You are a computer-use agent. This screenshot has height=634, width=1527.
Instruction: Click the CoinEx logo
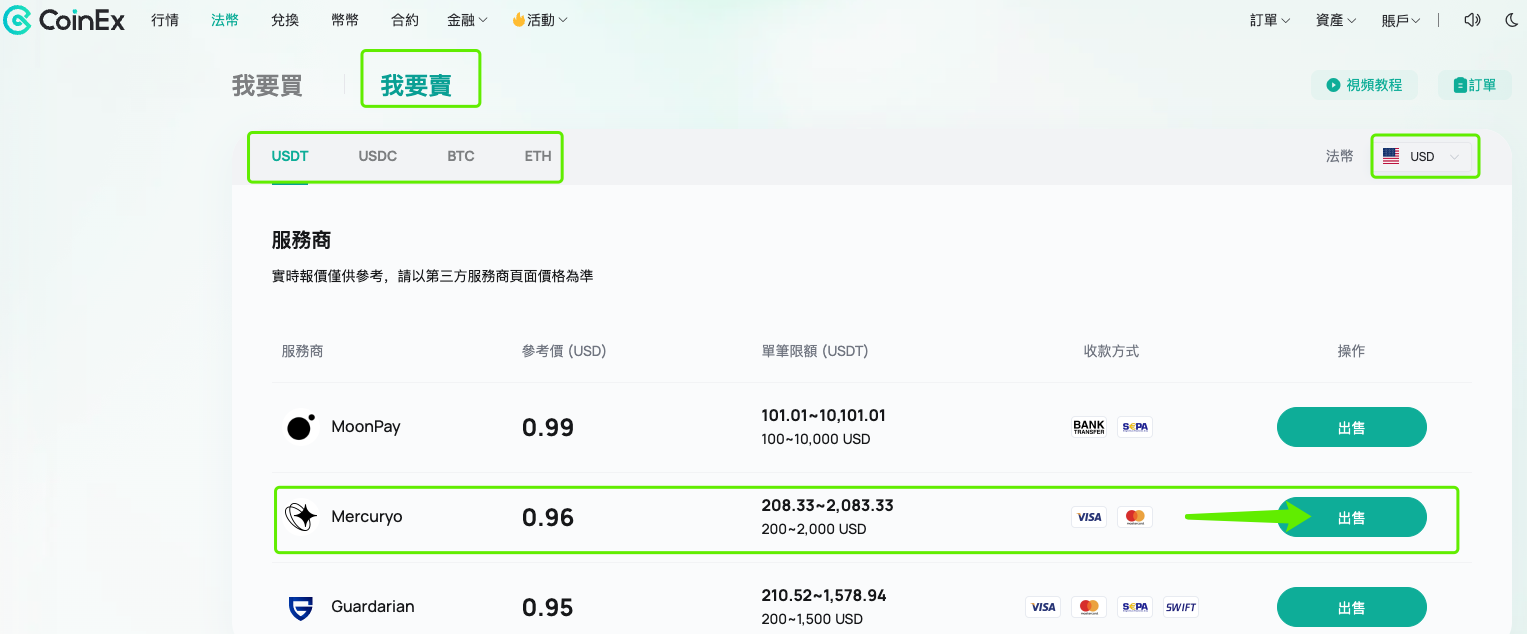point(64,20)
